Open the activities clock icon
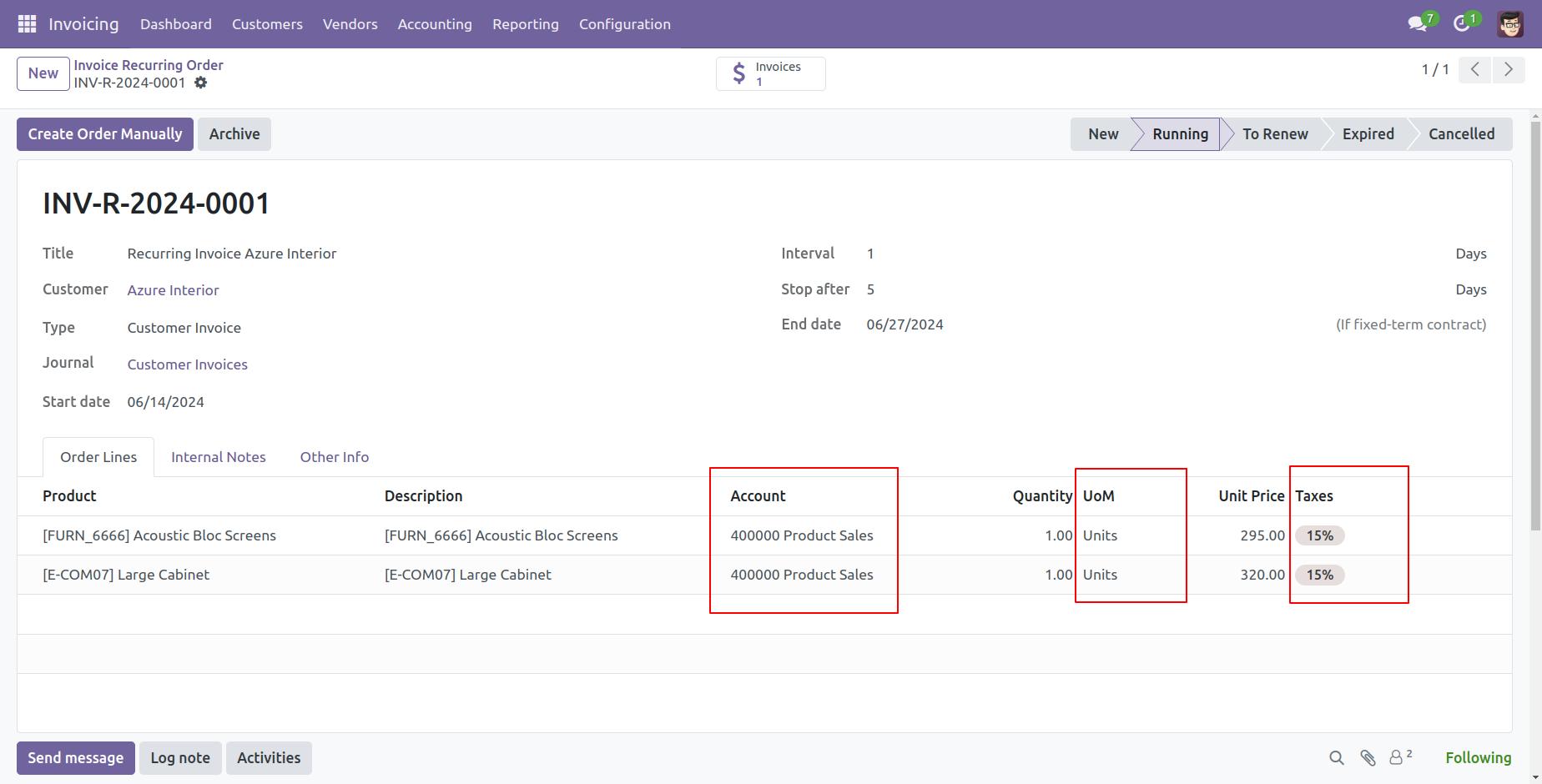Screen dimensions: 1542x784 click(x=1462, y=24)
